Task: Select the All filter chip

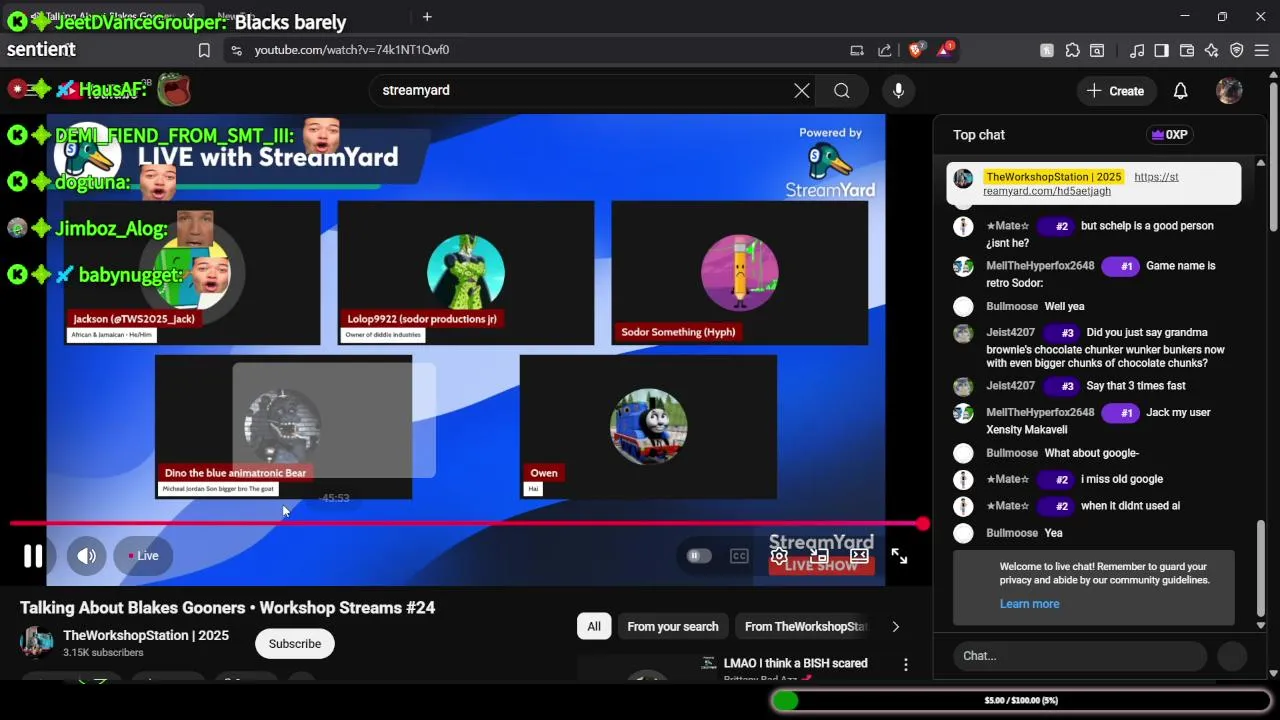Action: pos(594,627)
